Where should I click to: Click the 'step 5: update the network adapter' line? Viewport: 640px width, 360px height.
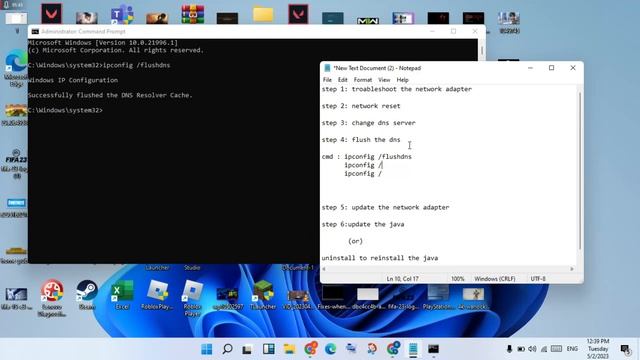point(385,207)
